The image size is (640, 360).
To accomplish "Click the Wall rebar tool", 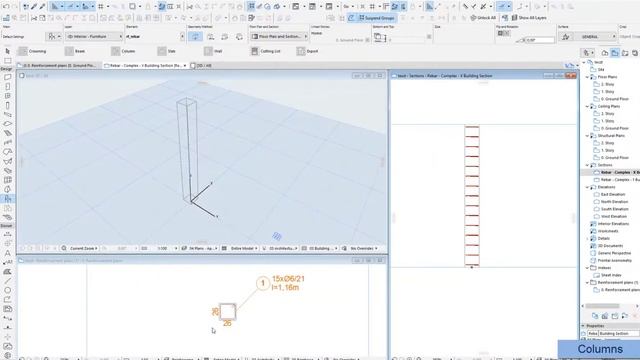I will click(x=213, y=51).
